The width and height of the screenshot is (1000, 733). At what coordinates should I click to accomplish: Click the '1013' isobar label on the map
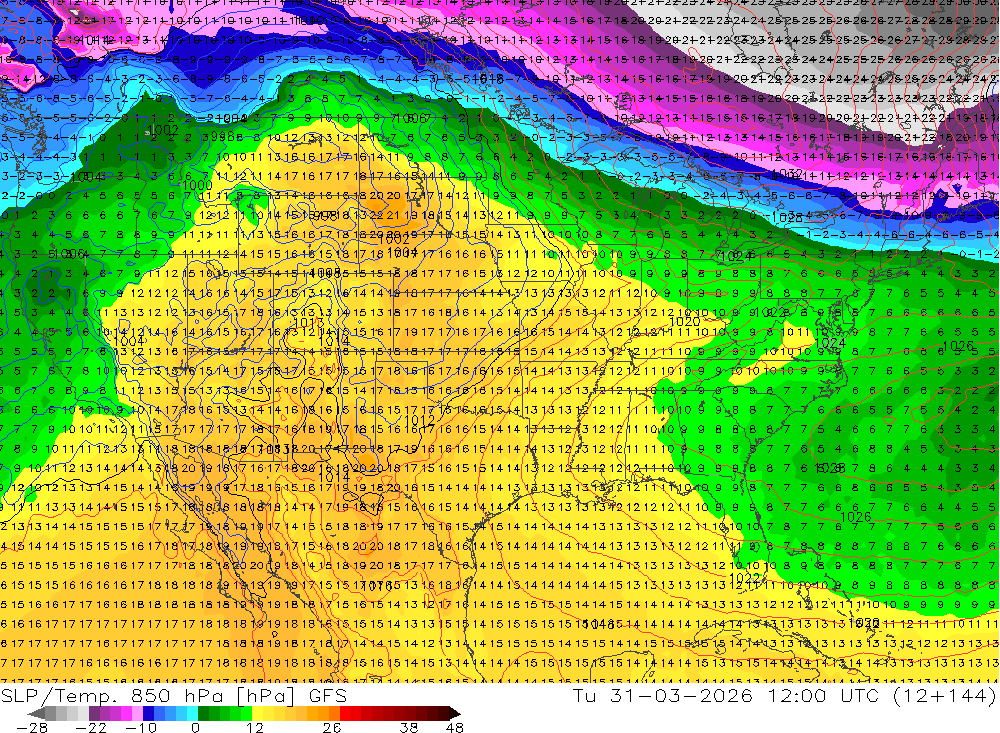point(308,323)
